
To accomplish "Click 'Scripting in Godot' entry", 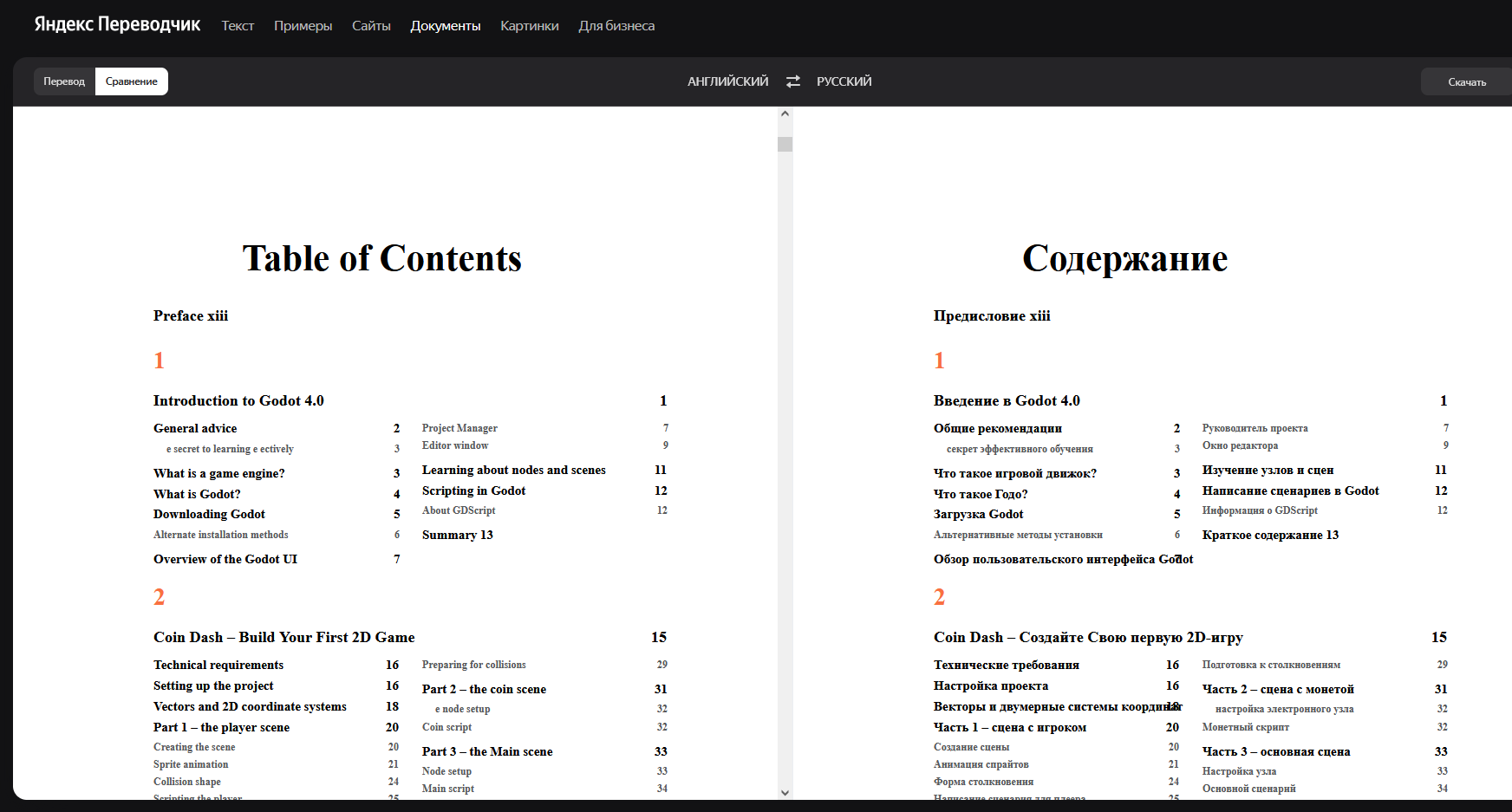I will pos(474,490).
